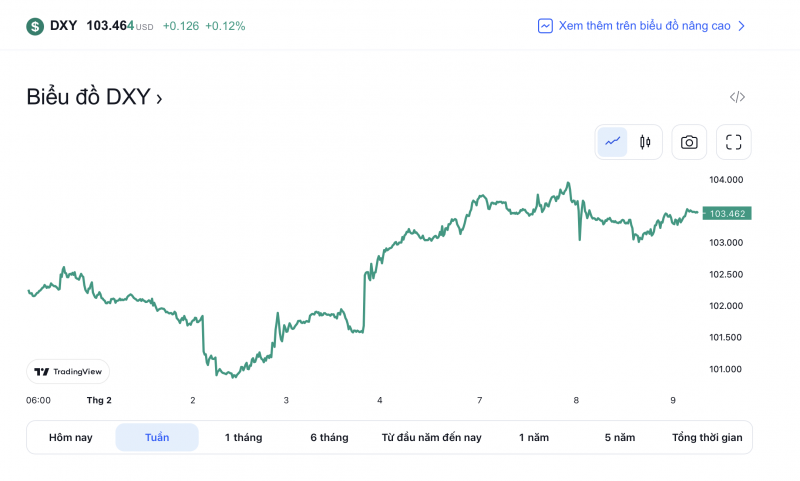The width and height of the screenshot is (800, 481).
Task: Open 'Xem thêm trên biểu đồ nâng cao' link
Action: [x=644, y=26]
